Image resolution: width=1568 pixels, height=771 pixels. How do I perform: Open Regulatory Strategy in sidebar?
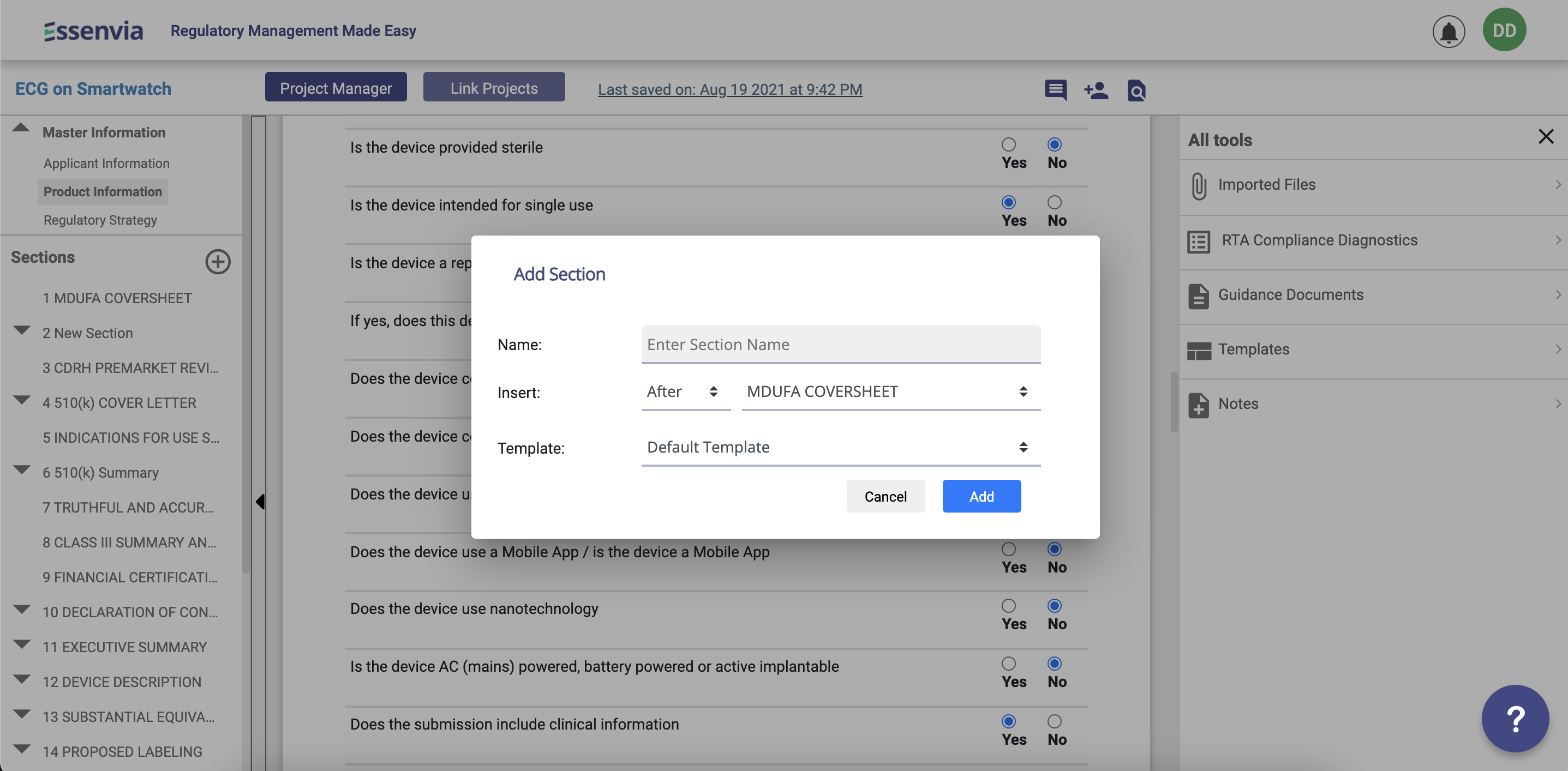click(100, 220)
